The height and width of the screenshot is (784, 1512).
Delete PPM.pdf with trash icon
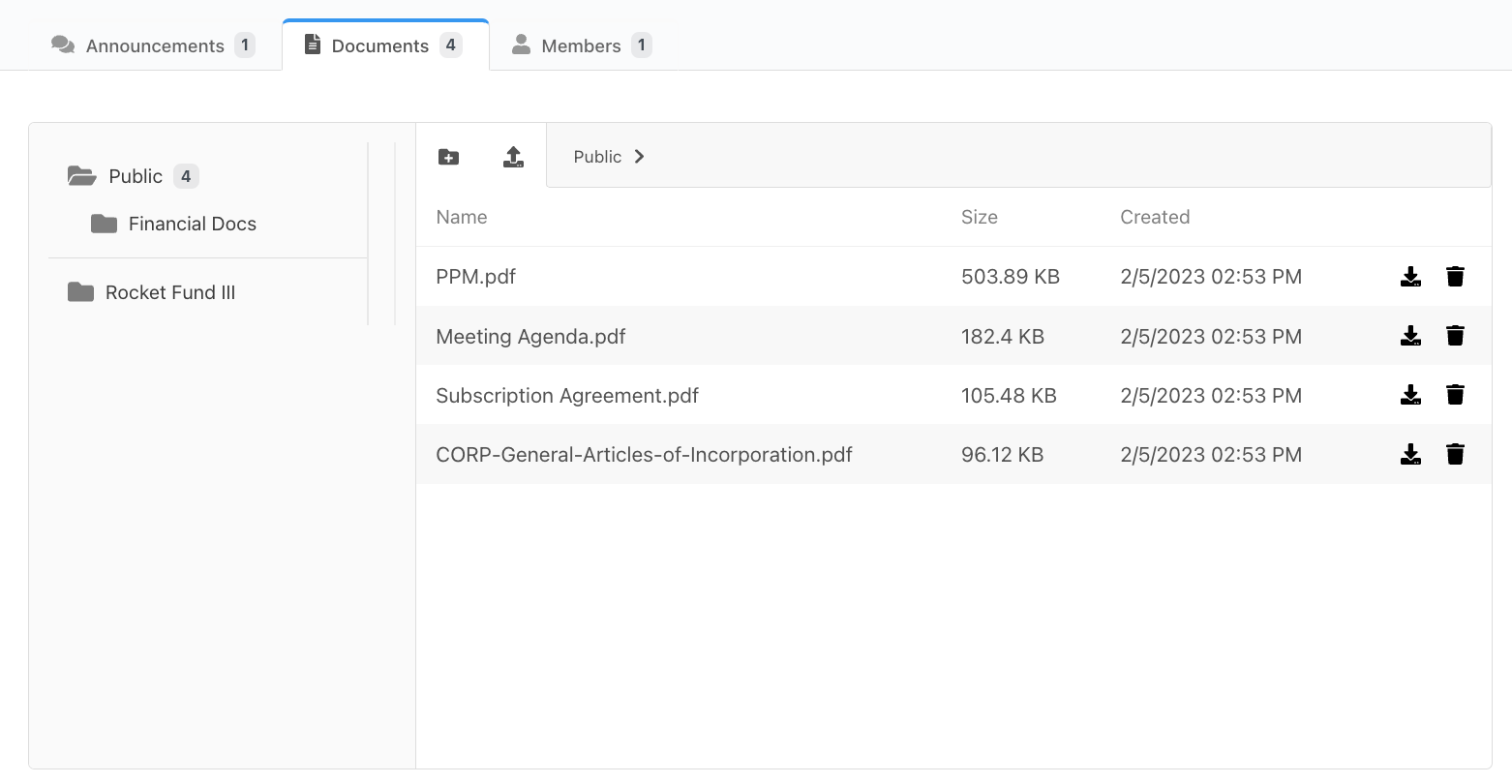(x=1455, y=277)
